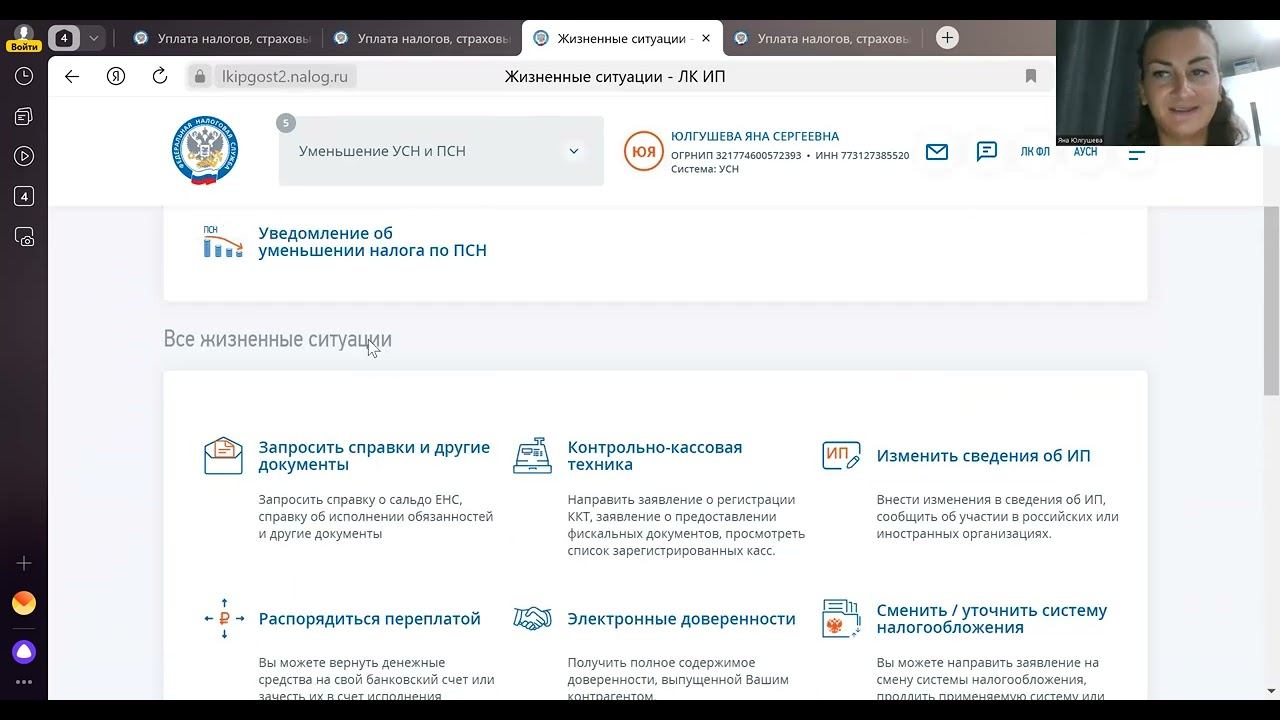Open Запросить справки и другие документы
This screenshot has height=720, width=1280.
tap(375, 456)
